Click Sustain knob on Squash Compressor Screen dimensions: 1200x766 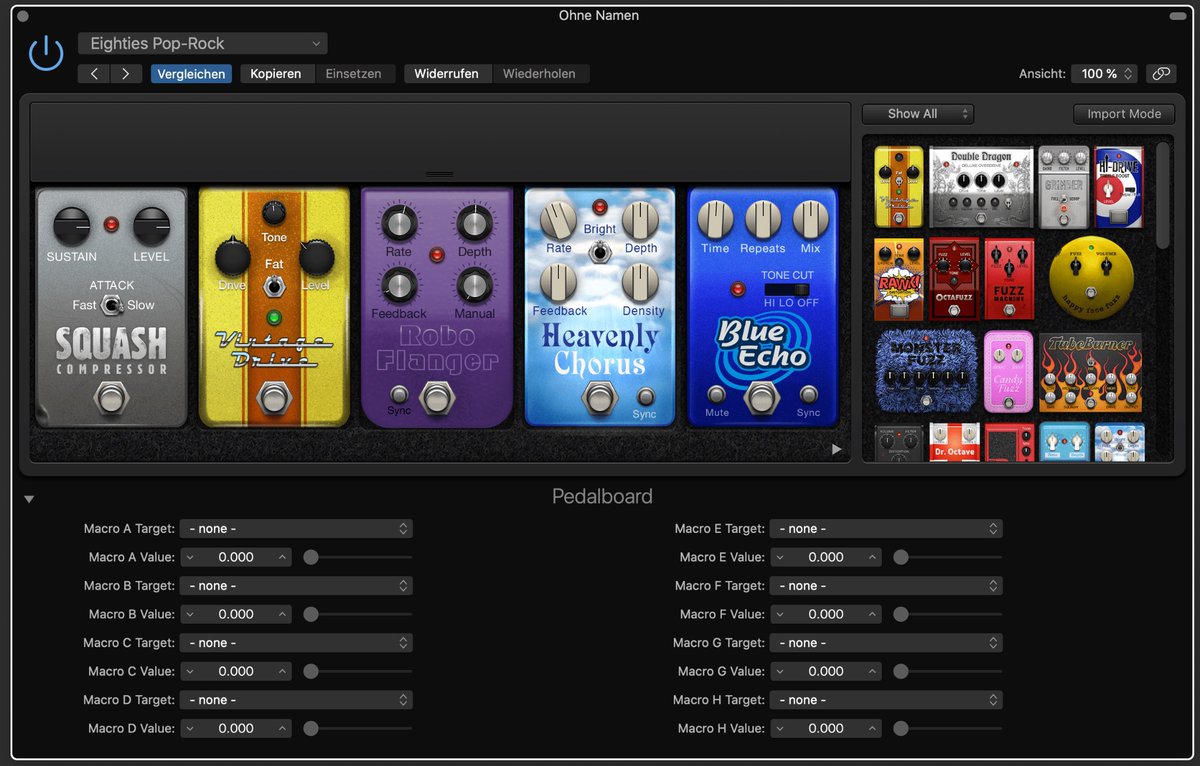click(x=72, y=228)
